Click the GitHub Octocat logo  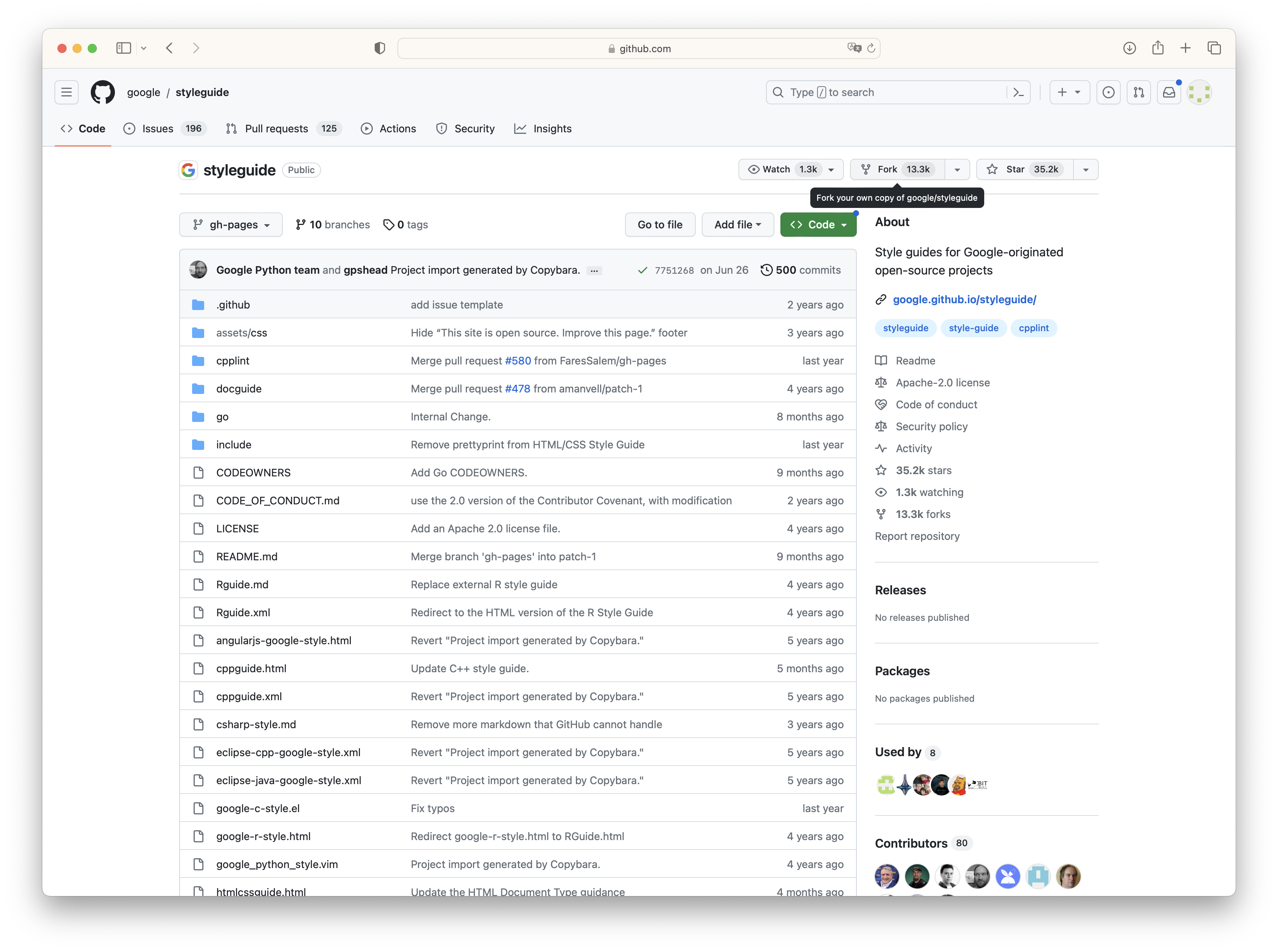tap(102, 92)
